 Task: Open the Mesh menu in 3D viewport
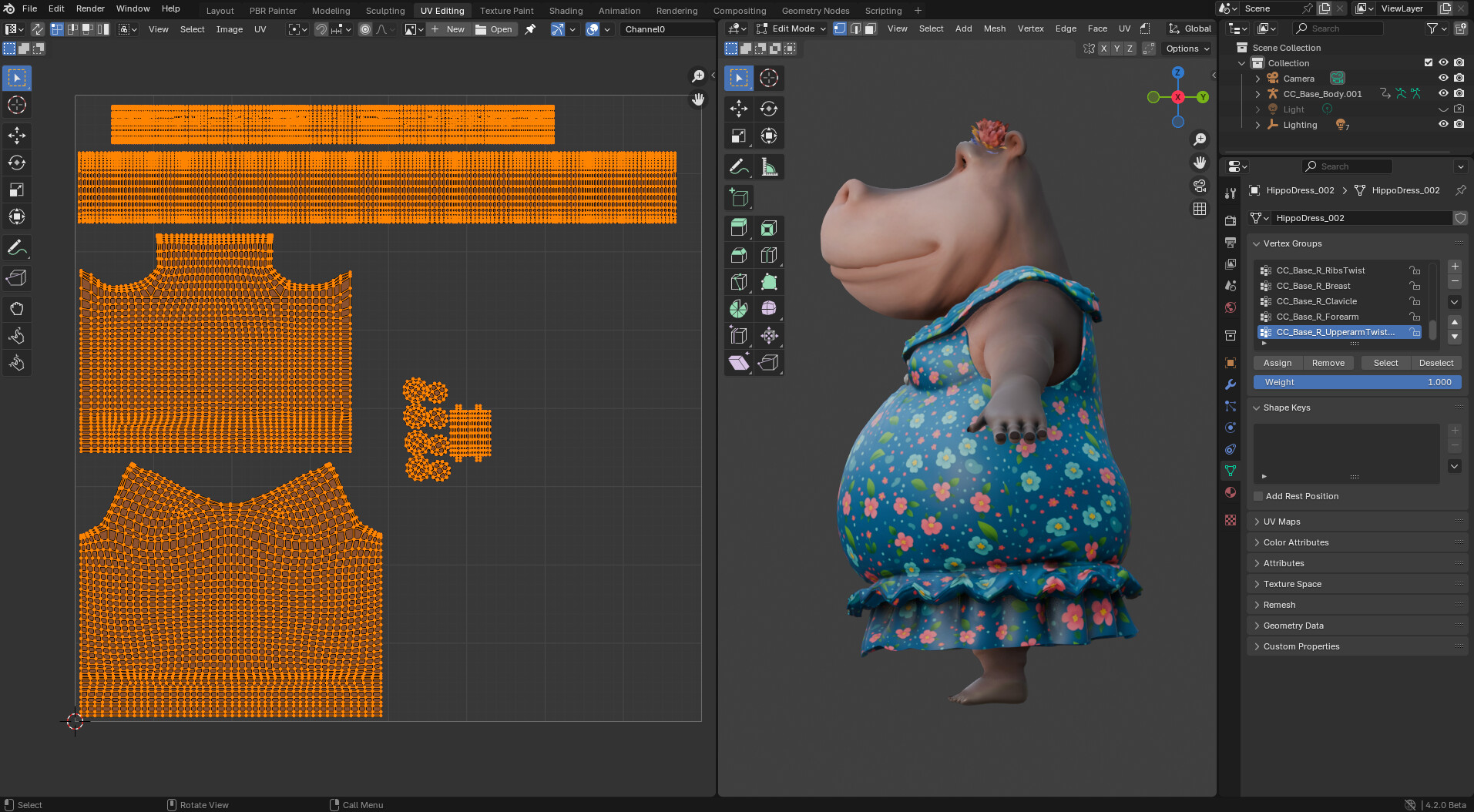coord(995,29)
